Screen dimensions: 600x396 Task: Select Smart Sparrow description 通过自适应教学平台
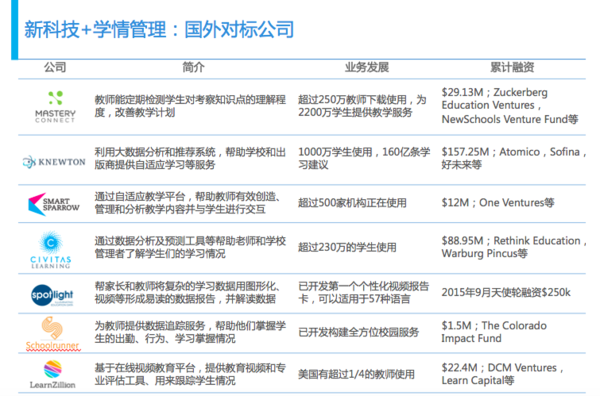point(188,203)
